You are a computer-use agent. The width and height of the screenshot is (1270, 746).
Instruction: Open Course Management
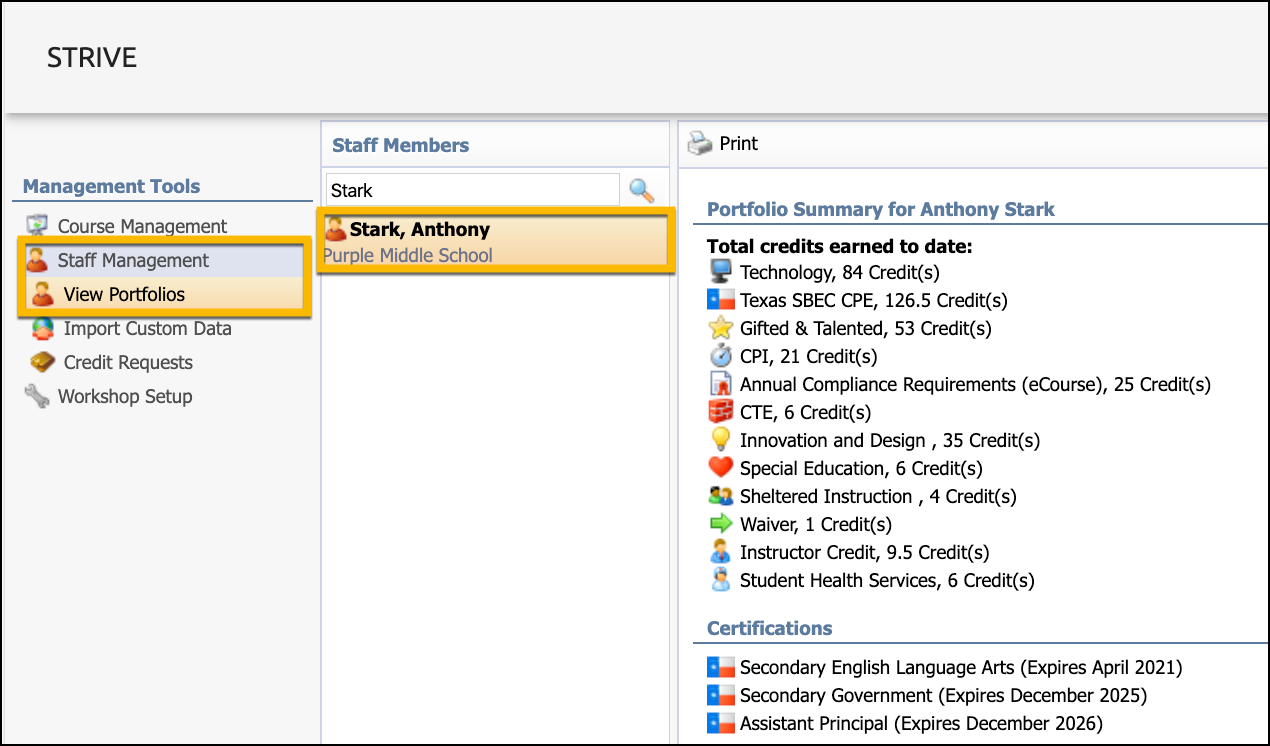[142, 226]
